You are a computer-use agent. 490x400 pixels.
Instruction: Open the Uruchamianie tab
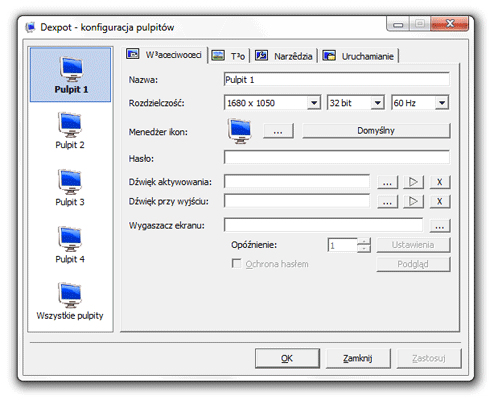[x=358, y=56]
